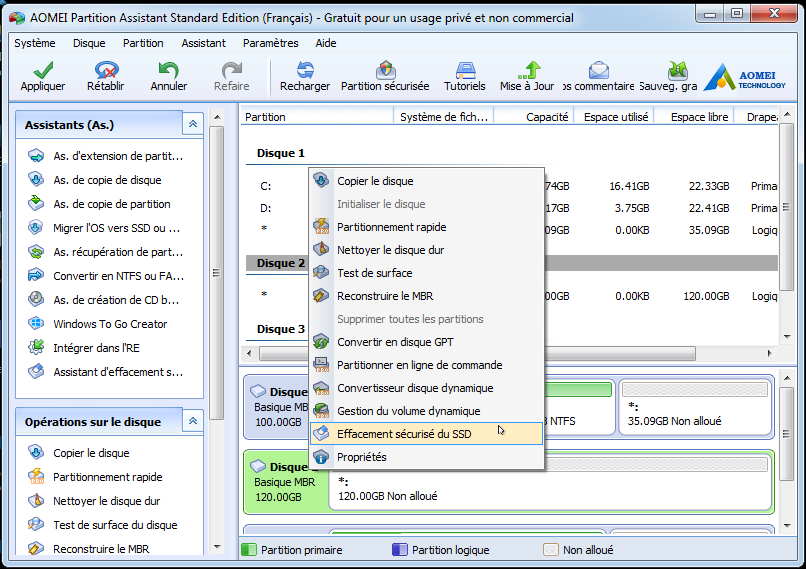
Task: Click the sidebar scrollbar down arrow
Action: tap(217, 547)
